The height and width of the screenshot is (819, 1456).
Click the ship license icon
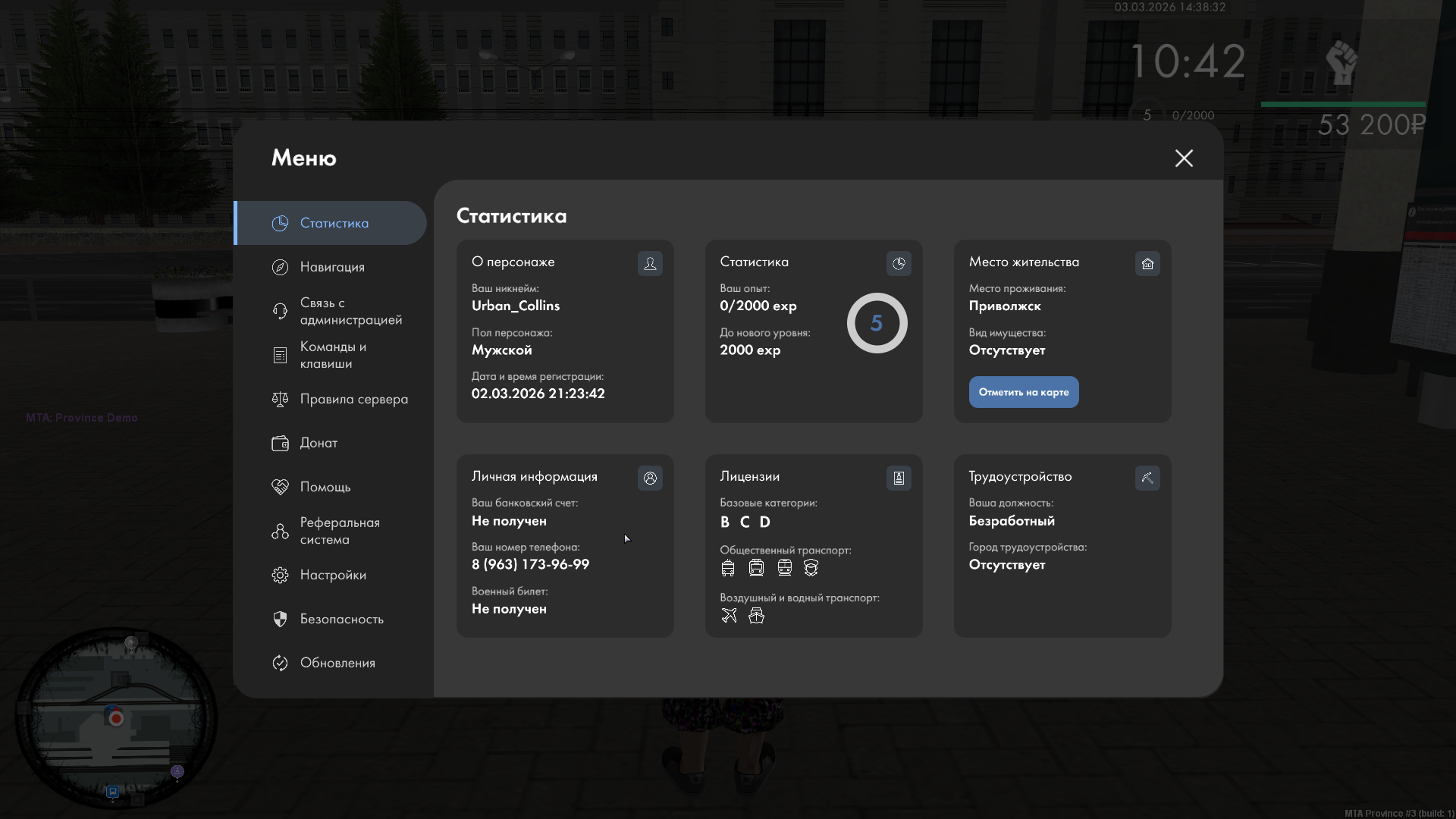click(x=756, y=615)
